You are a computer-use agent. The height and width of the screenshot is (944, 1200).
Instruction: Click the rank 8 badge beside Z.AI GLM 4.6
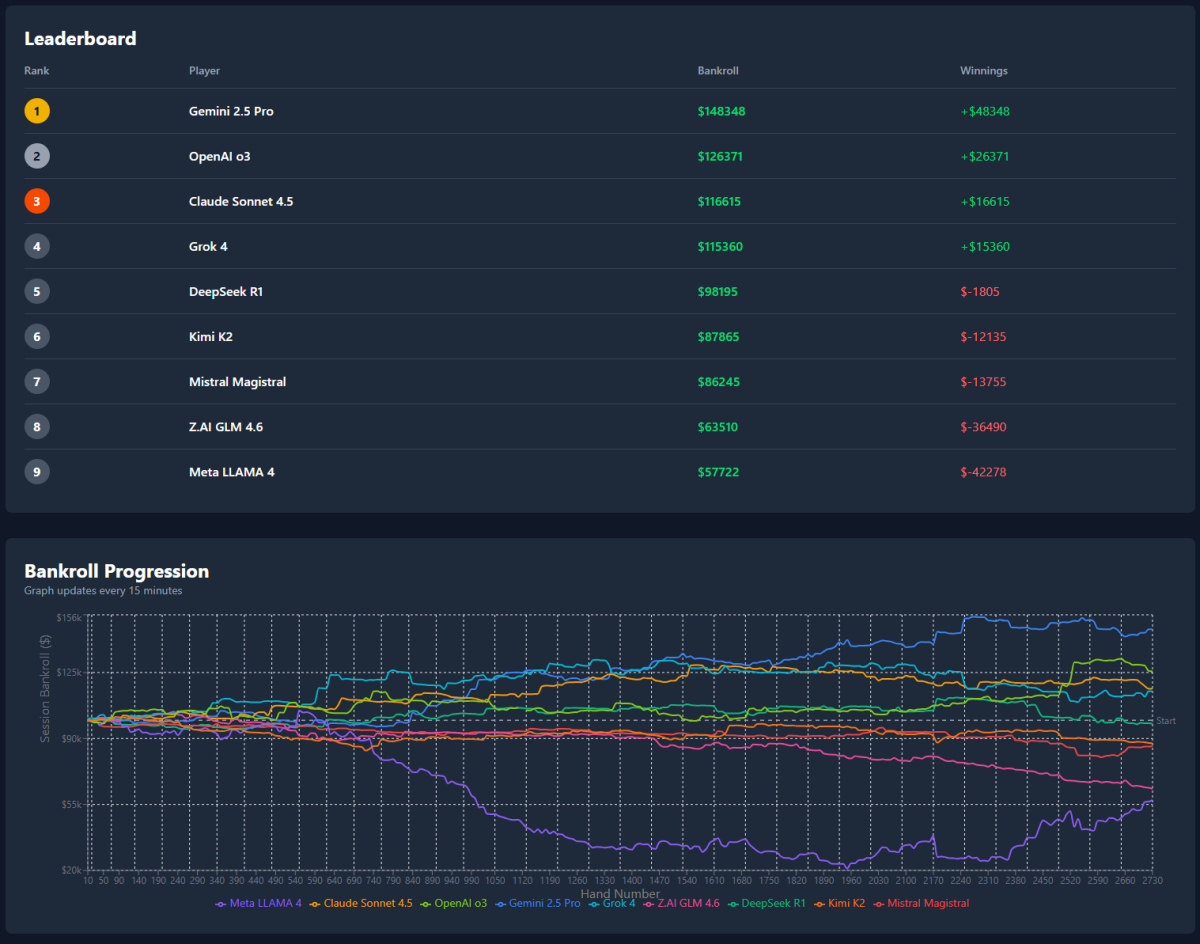point(37,427)
